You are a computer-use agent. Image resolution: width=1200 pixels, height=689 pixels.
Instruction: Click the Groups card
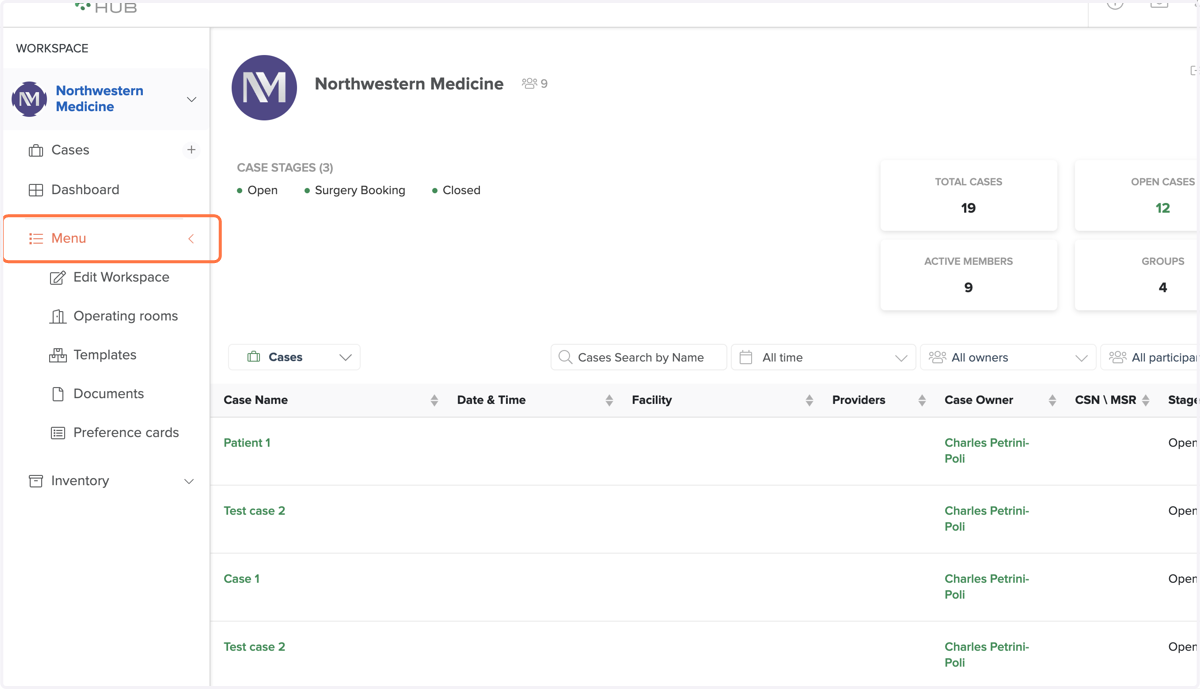(1137, 274)
